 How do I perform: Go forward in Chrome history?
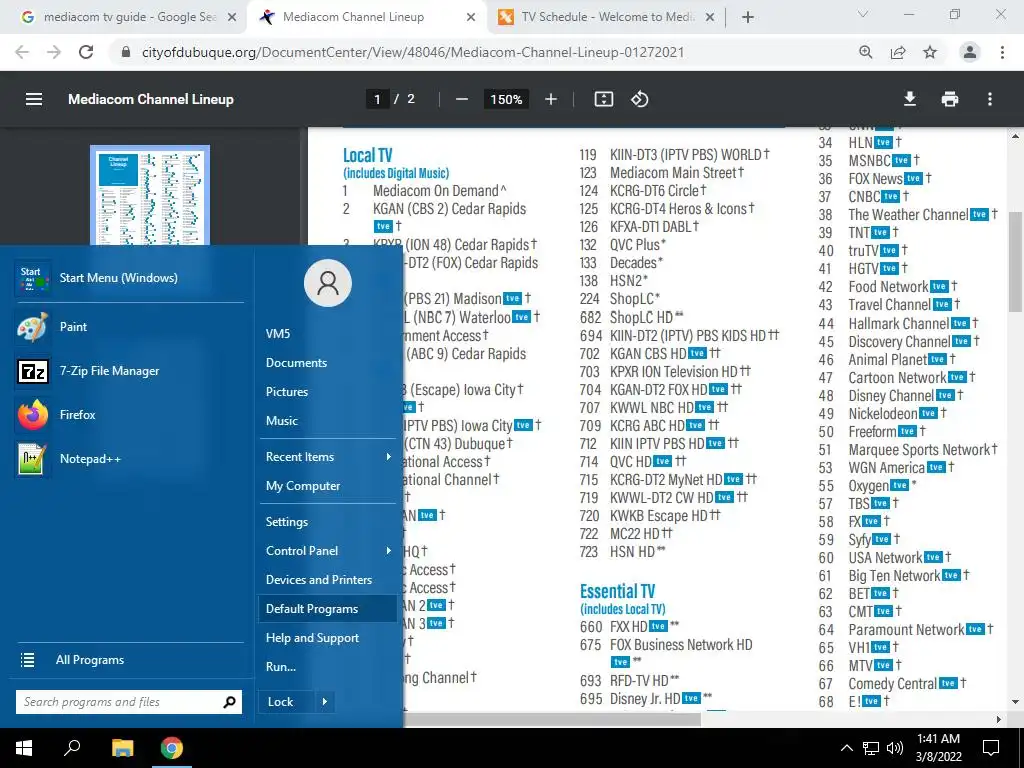[54, 52]
